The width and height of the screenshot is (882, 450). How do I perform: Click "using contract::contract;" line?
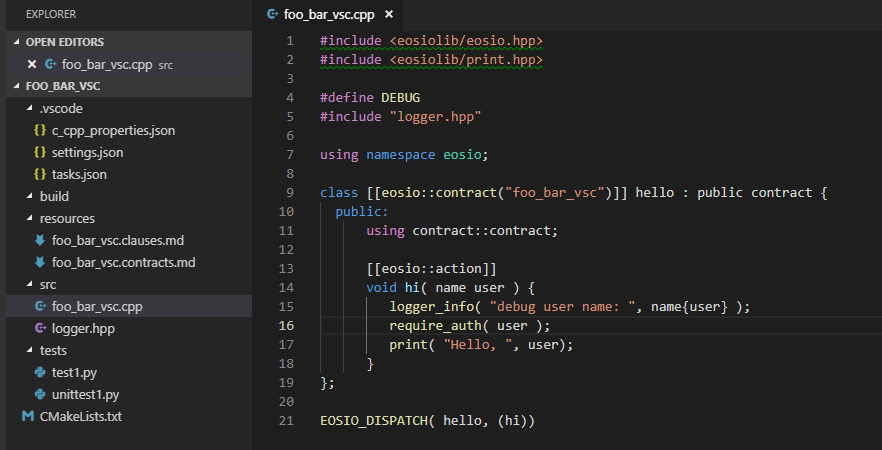(x=462, y=231)
